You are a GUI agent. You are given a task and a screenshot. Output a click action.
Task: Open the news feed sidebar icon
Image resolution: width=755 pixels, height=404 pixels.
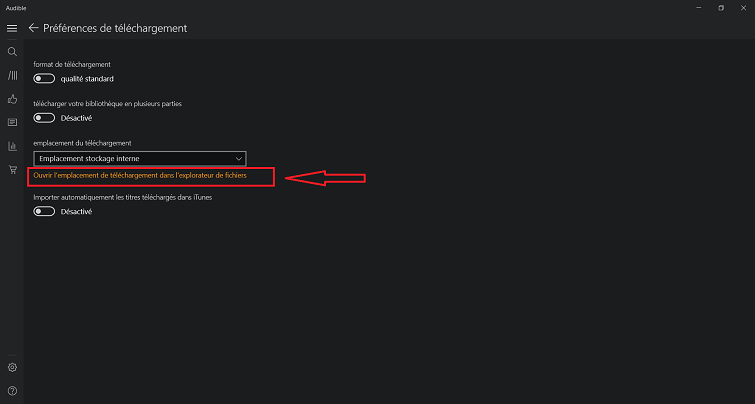12,122
